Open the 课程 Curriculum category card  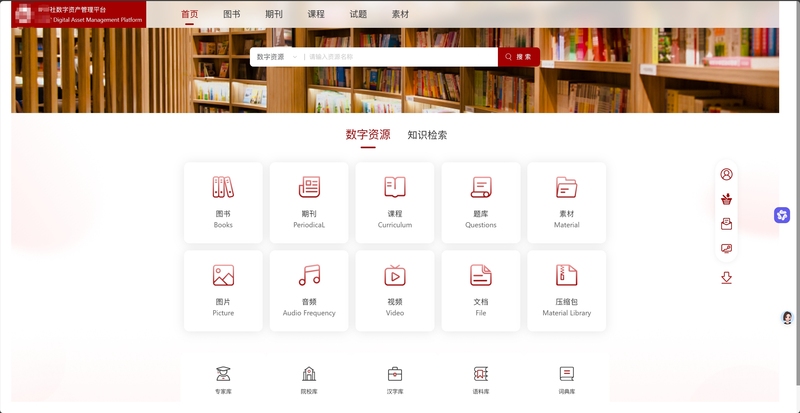coord(395,203)
